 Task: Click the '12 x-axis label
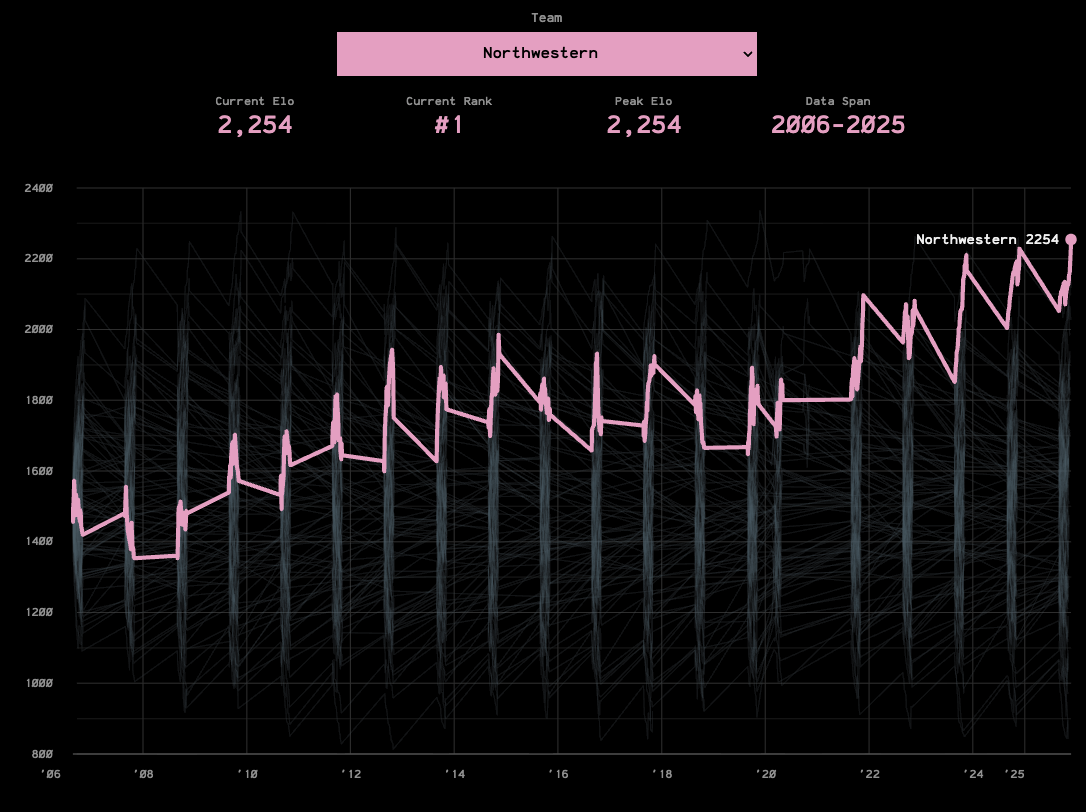click(x=350, y=774)
